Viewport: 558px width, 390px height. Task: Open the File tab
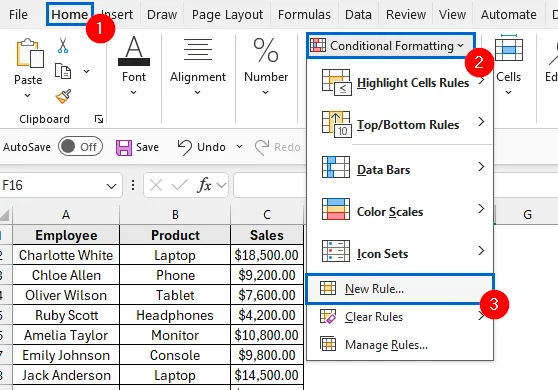click(18, 15)
